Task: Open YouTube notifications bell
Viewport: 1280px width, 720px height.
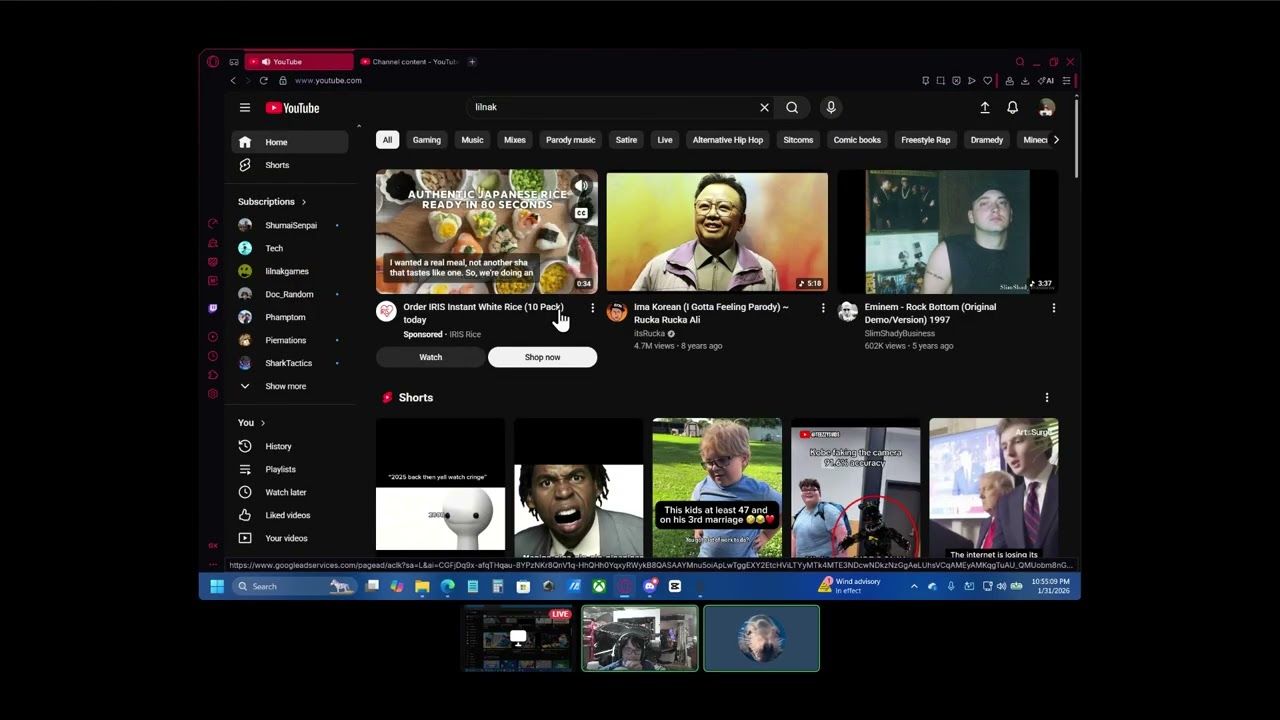Action: click(1013, 107)
